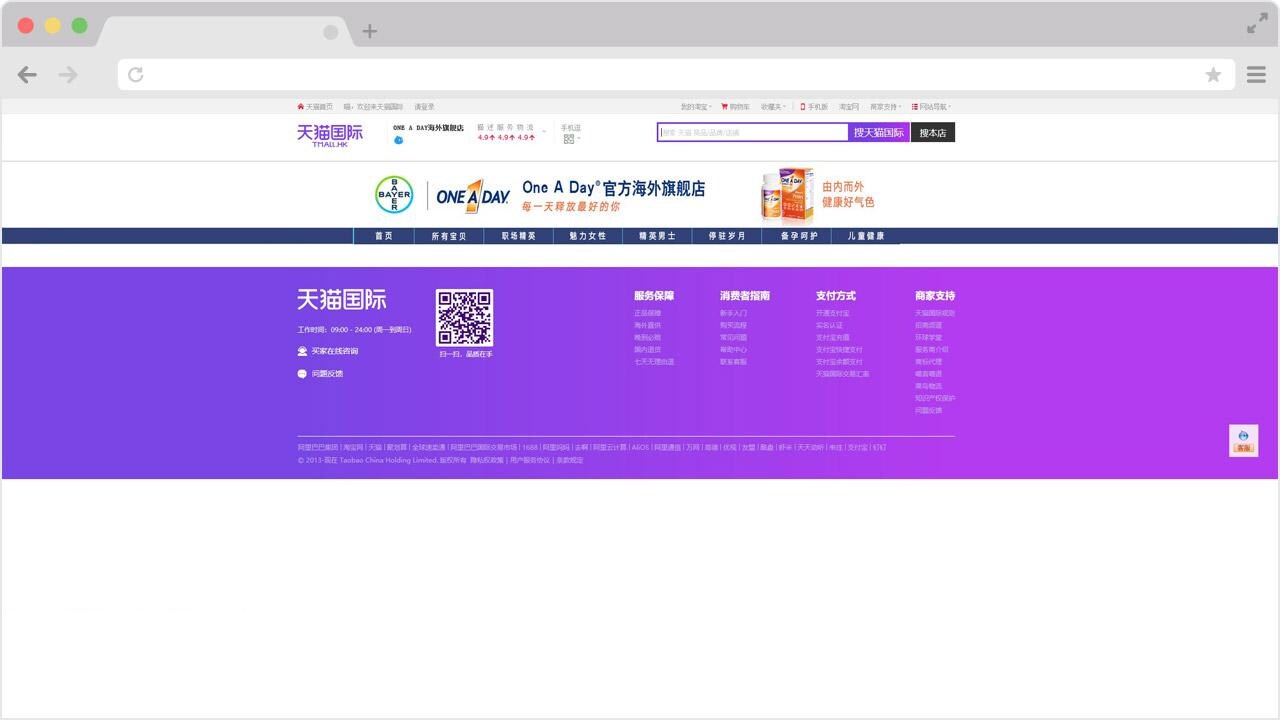Expand the 我的淘宝 dropdown
This screenshot has width=1280, height=720.
[696, 106]
